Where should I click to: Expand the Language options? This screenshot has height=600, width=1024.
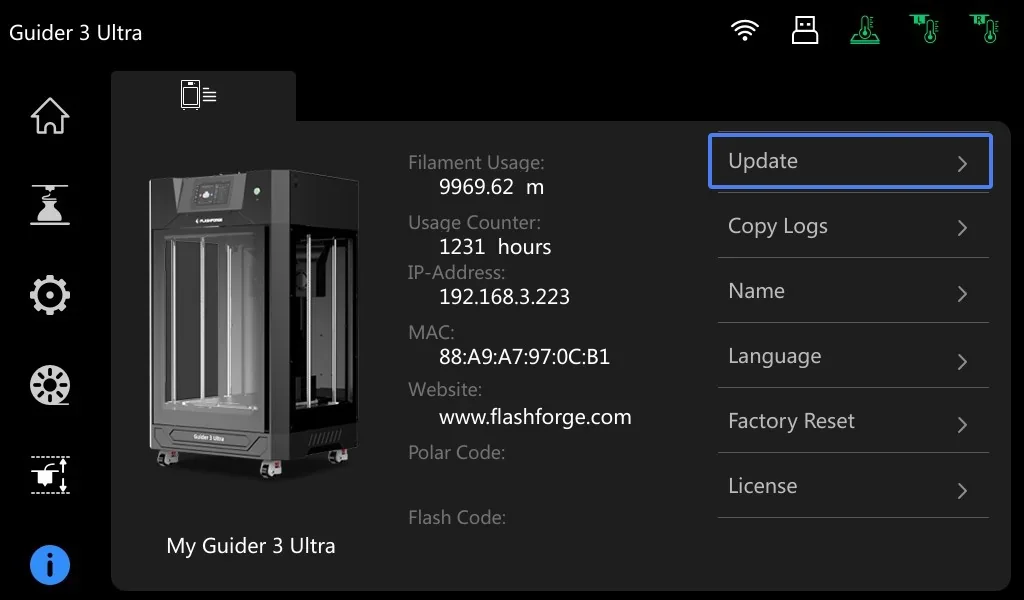click(x=849, y=356)
